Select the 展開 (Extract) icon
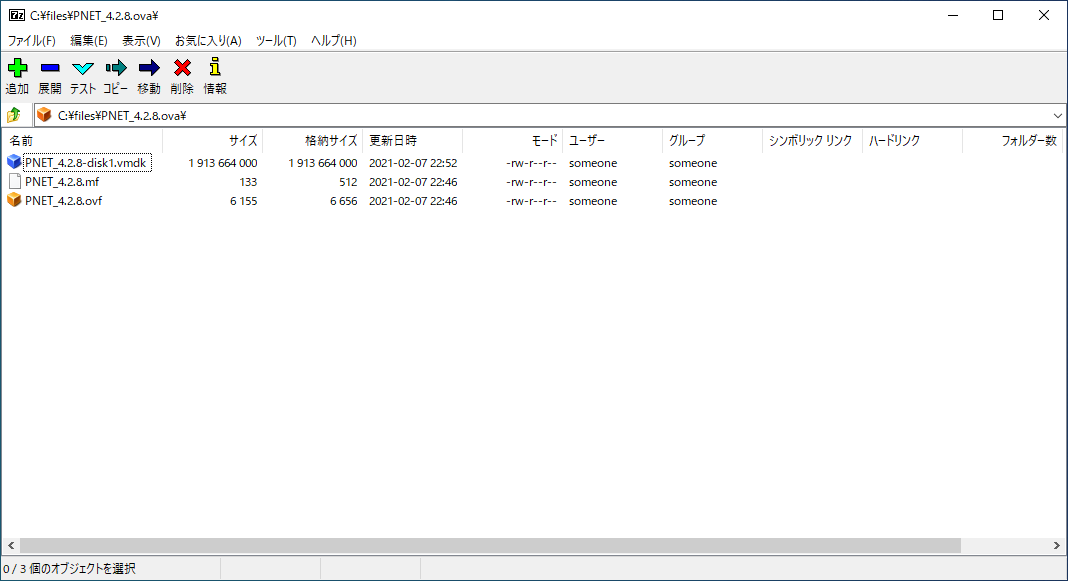 tap(49, 70)
